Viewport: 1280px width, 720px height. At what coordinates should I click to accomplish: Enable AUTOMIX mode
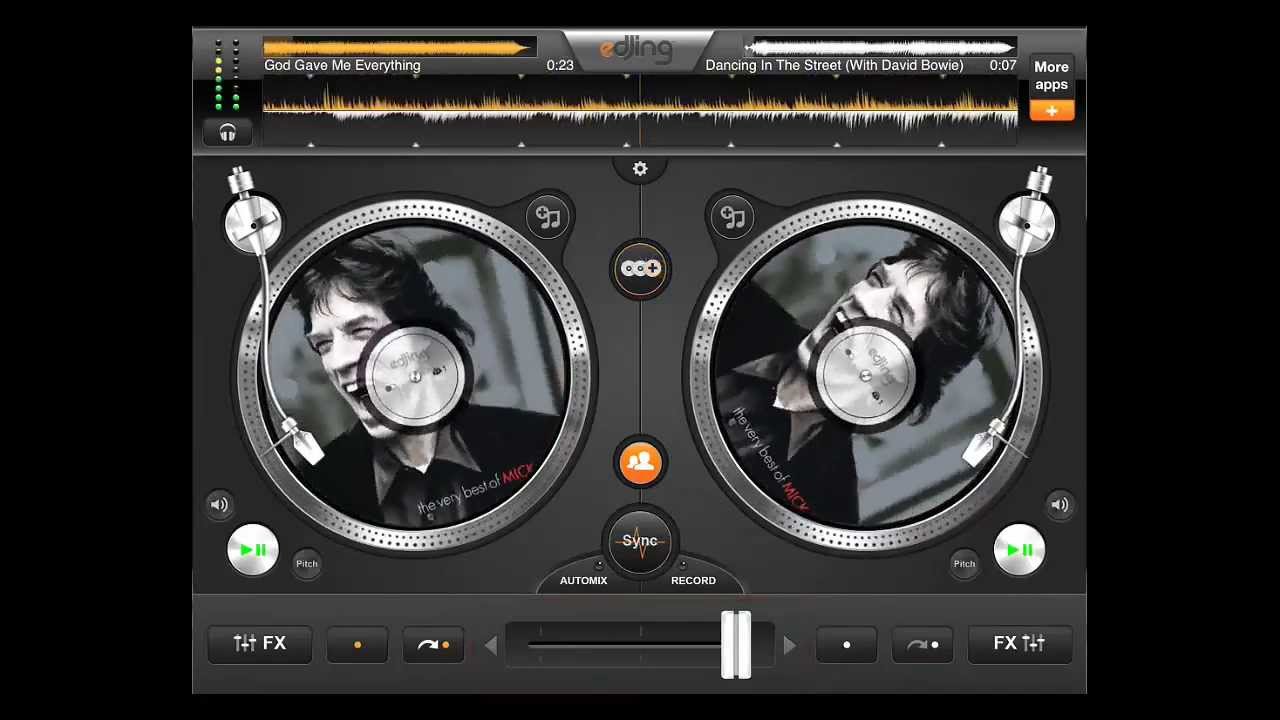pos(584,580)
